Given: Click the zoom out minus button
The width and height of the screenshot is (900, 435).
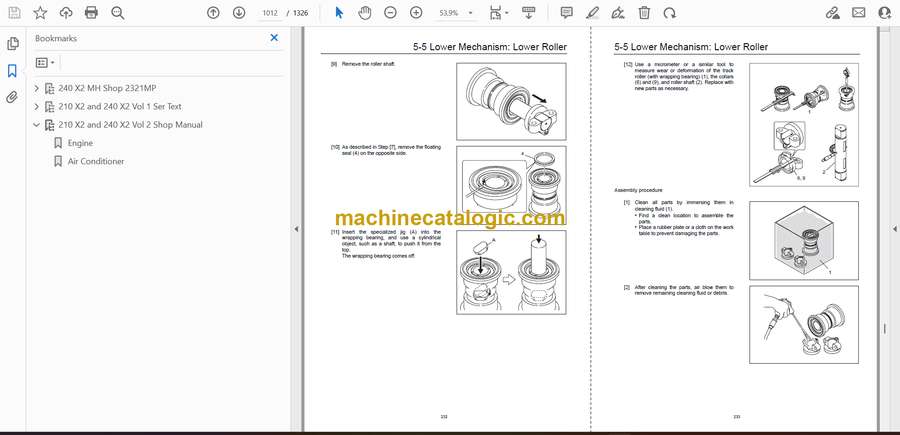Looking at the screenshot, I should (x=389, y=13).
